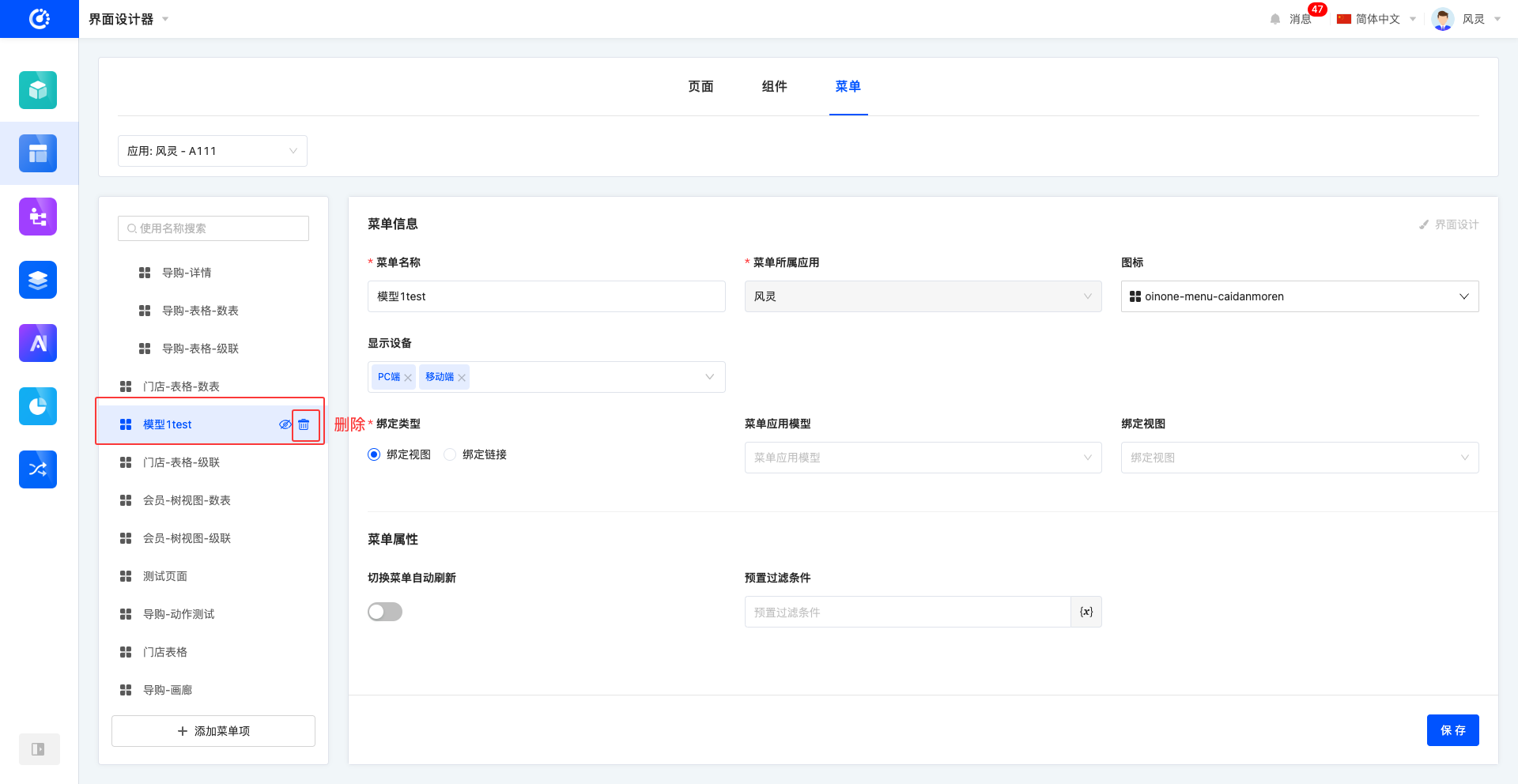Screen dimensions: 1518x784
Task: Click the shuffle arrows sidebar icon
Action: click(38, 469)
